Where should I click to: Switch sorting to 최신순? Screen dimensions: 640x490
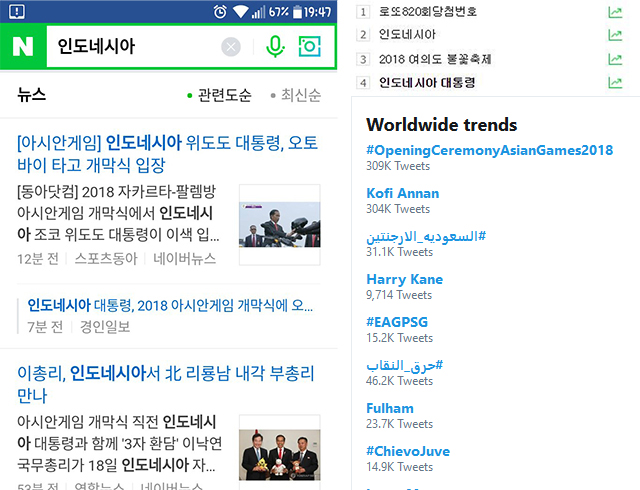300,96
